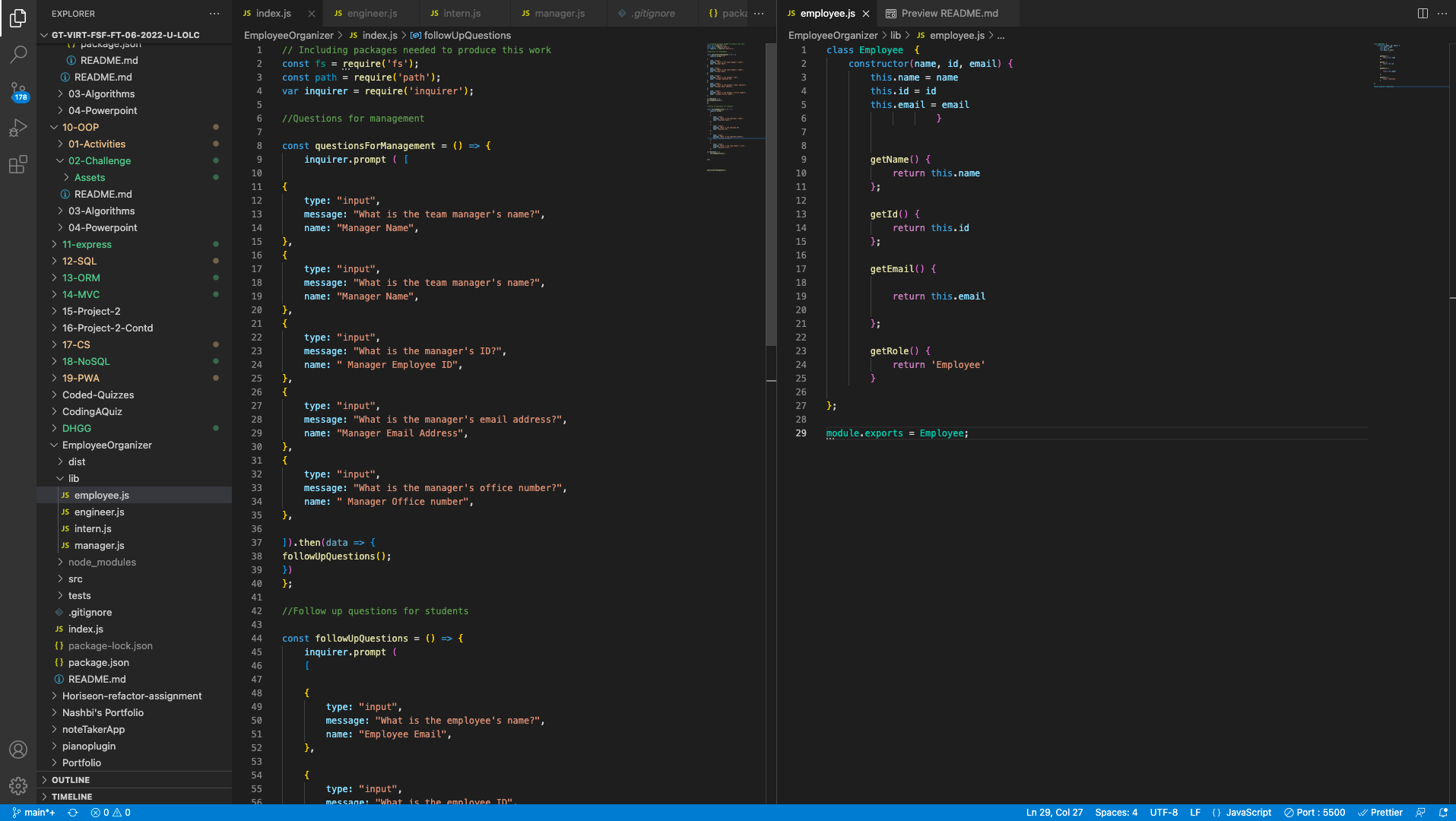
Task: Open the editor More Actions ellipsis menu
Action: coord(1443,13)
